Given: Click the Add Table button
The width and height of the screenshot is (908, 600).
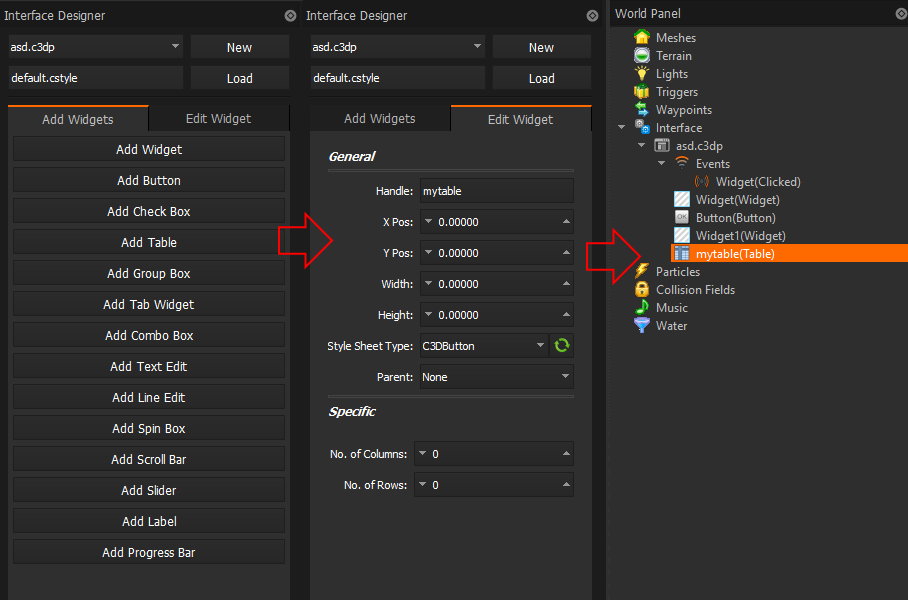Looking at the screenshot, I should 149,242.
